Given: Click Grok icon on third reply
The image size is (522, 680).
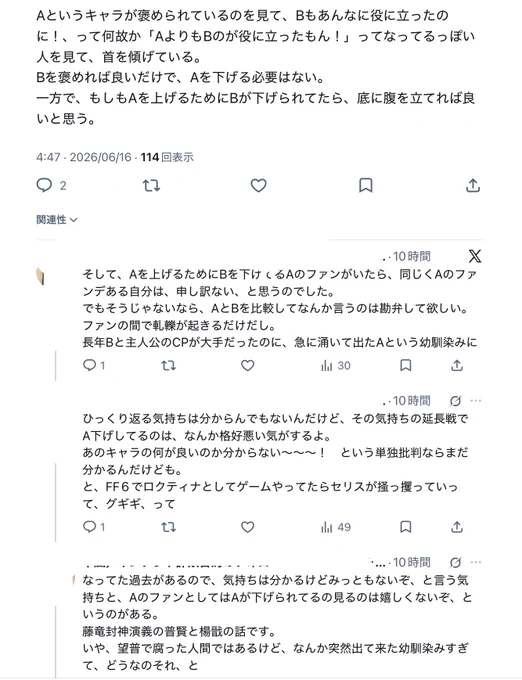Looking at the screenshot, I should tap(455, 562).
